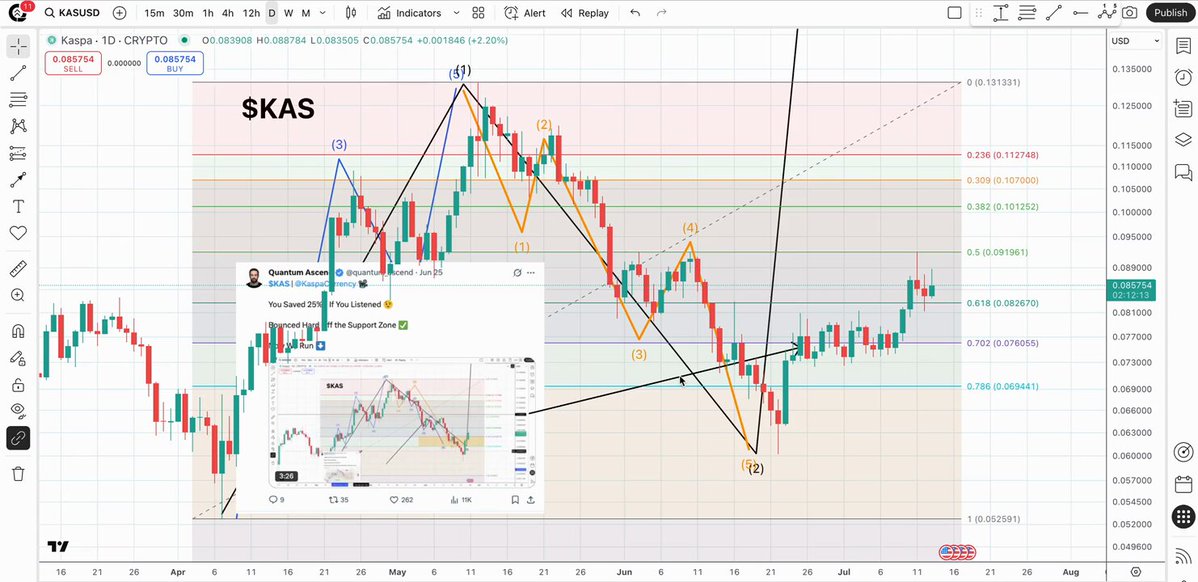Toggle hide all drawings eye icon
The image size is (1198, 582).
click(x=18, y=411)
